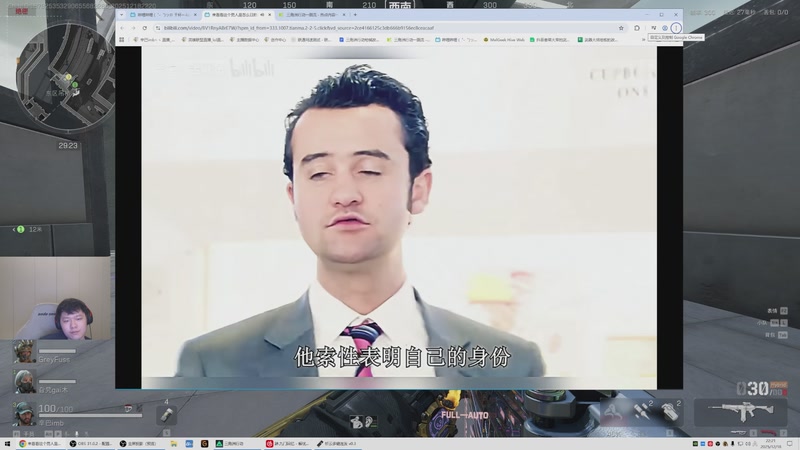Screen dimensions: 800x450
Task: Click the red tray icon
Action: (x=710, y=444)
